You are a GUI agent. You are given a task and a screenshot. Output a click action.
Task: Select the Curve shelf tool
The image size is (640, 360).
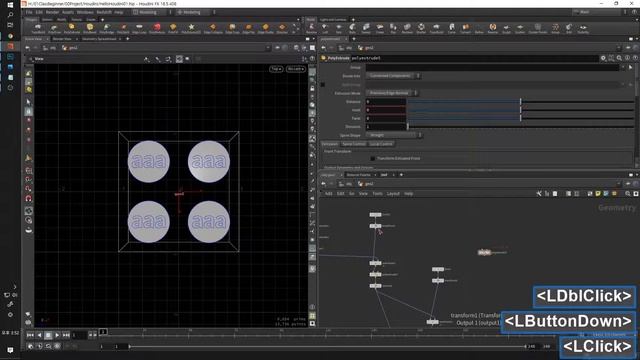click(x=451, y=28)
